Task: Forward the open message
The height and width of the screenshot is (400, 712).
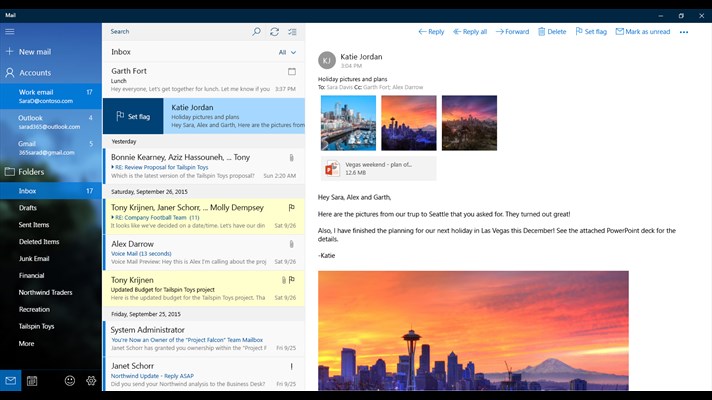Action: tap(512, 31)
